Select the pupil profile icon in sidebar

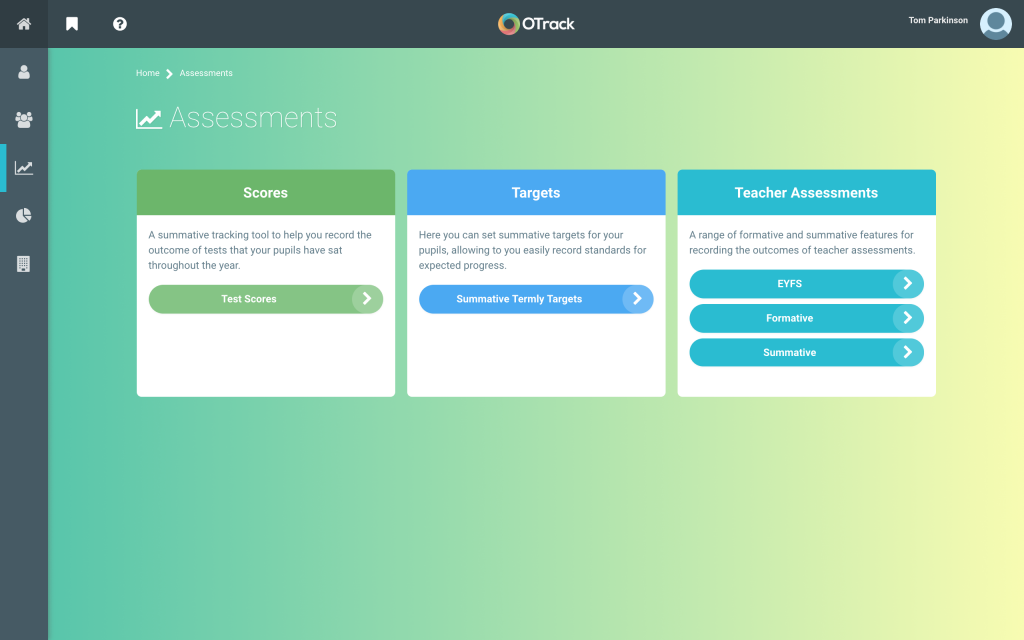click(22, 71)
